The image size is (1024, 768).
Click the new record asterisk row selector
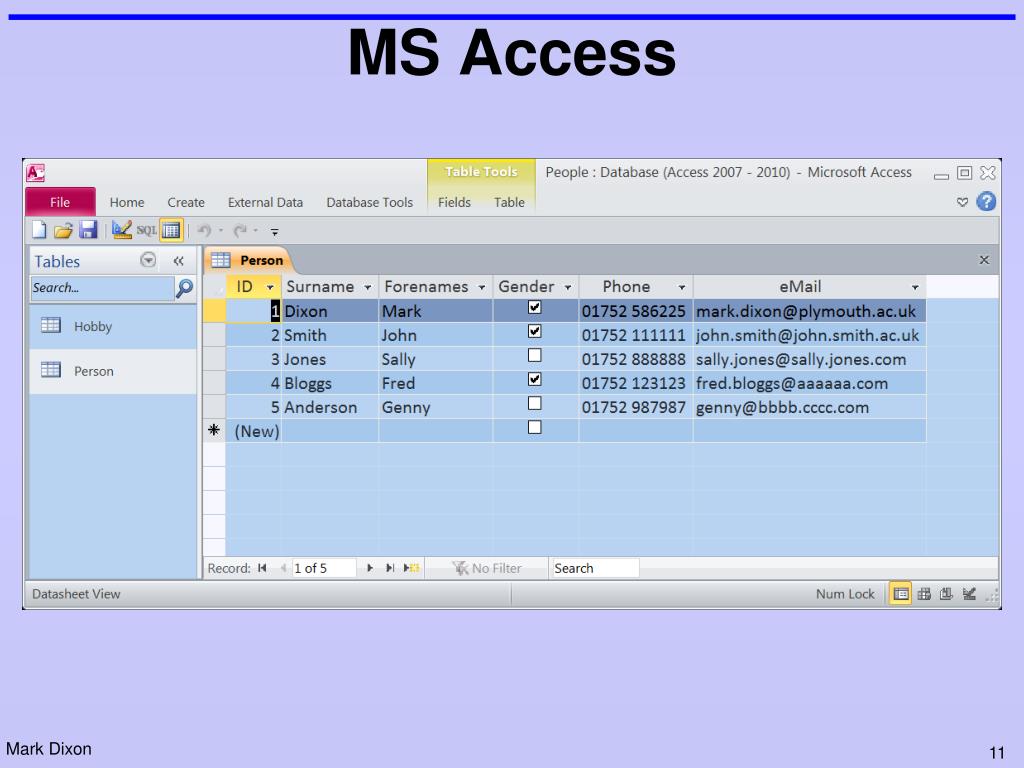tap(214, 430)
